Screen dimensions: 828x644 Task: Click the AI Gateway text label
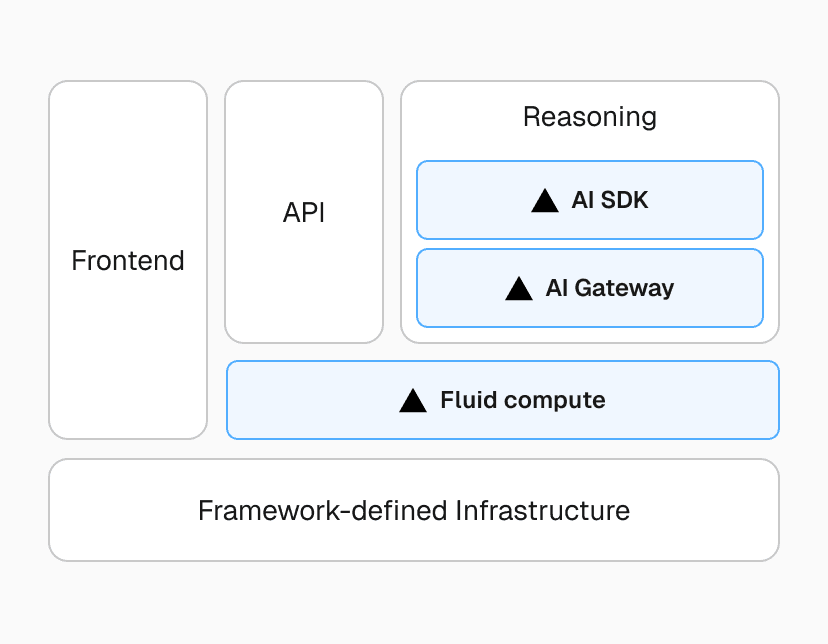coord(610,289)
